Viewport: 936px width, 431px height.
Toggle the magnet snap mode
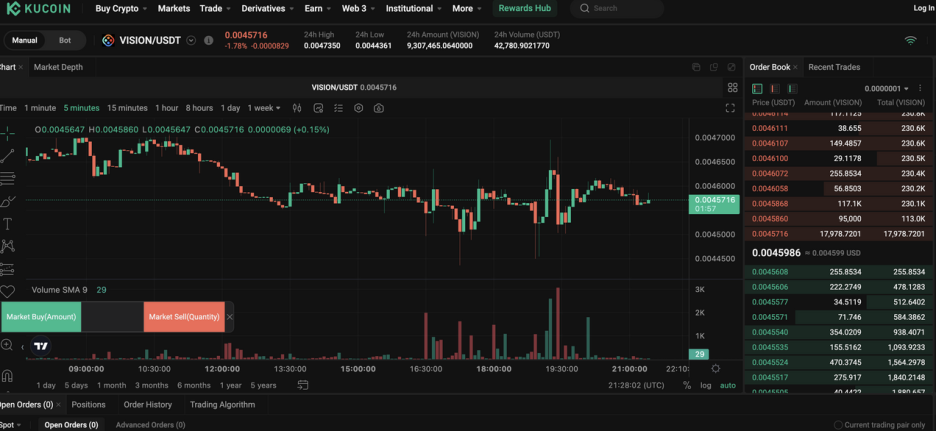tap(7, 376)
